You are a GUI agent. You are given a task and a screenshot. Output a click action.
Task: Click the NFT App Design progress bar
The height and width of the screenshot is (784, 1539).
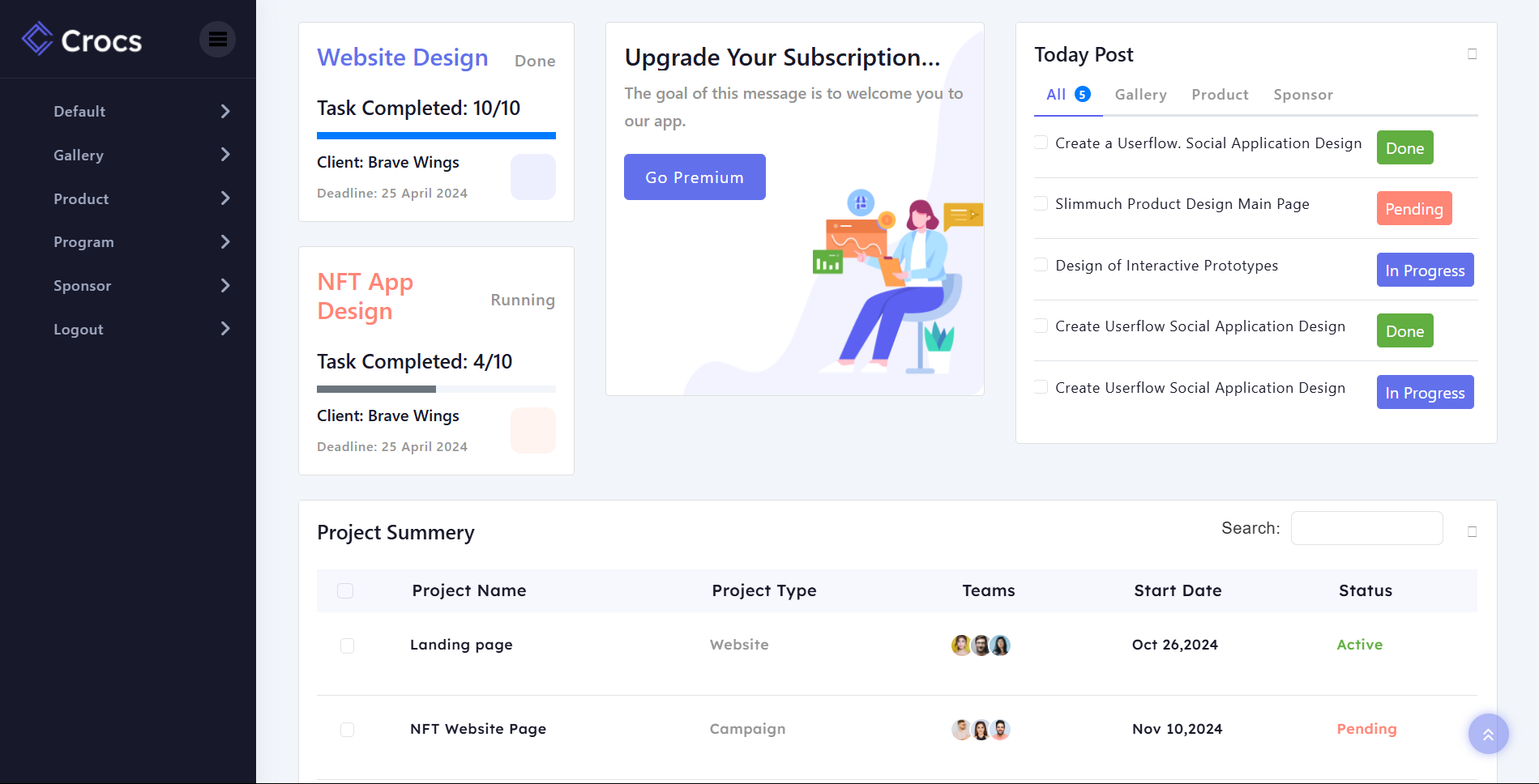pyautogui.click(x=436, y=390)
